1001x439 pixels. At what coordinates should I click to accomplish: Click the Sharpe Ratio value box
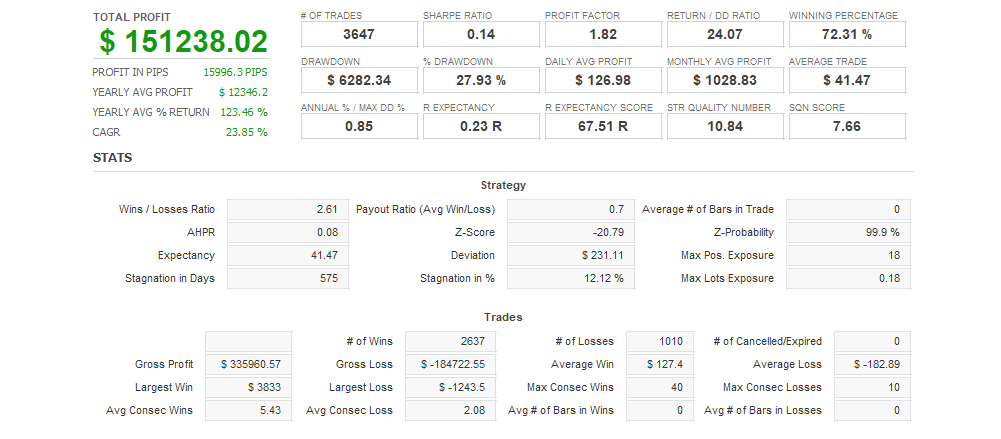481,35
